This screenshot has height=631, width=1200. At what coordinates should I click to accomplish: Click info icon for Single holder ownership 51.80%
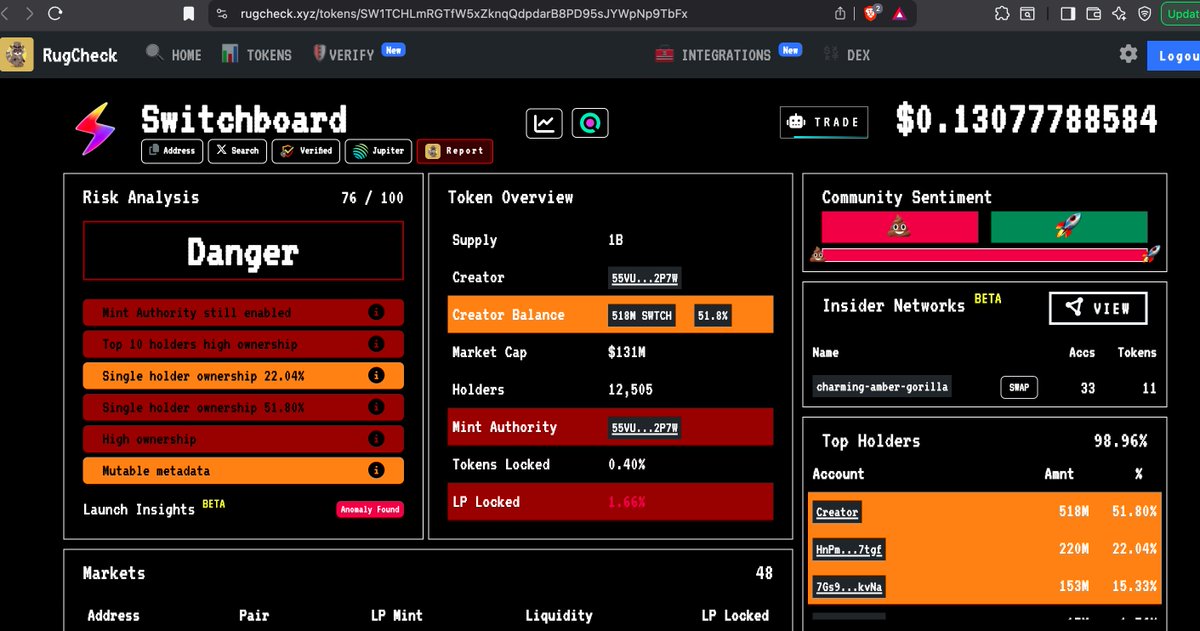[376, 407]
